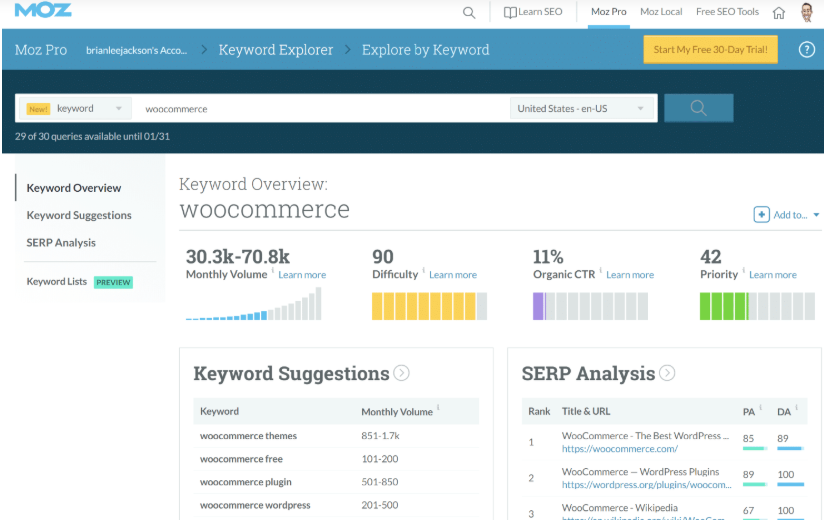824x520 pixels.
Task: Select the woocommerce free row
Action: tap(336, 459)
